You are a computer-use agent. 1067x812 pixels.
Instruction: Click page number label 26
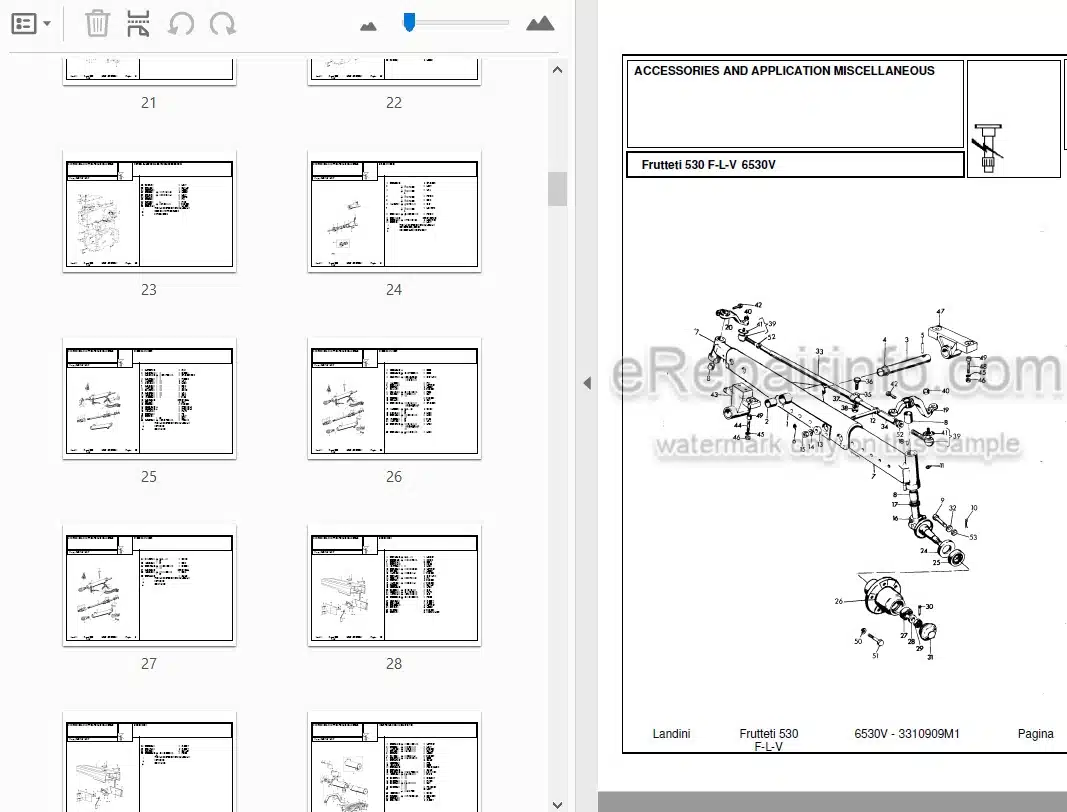(394, 477)
